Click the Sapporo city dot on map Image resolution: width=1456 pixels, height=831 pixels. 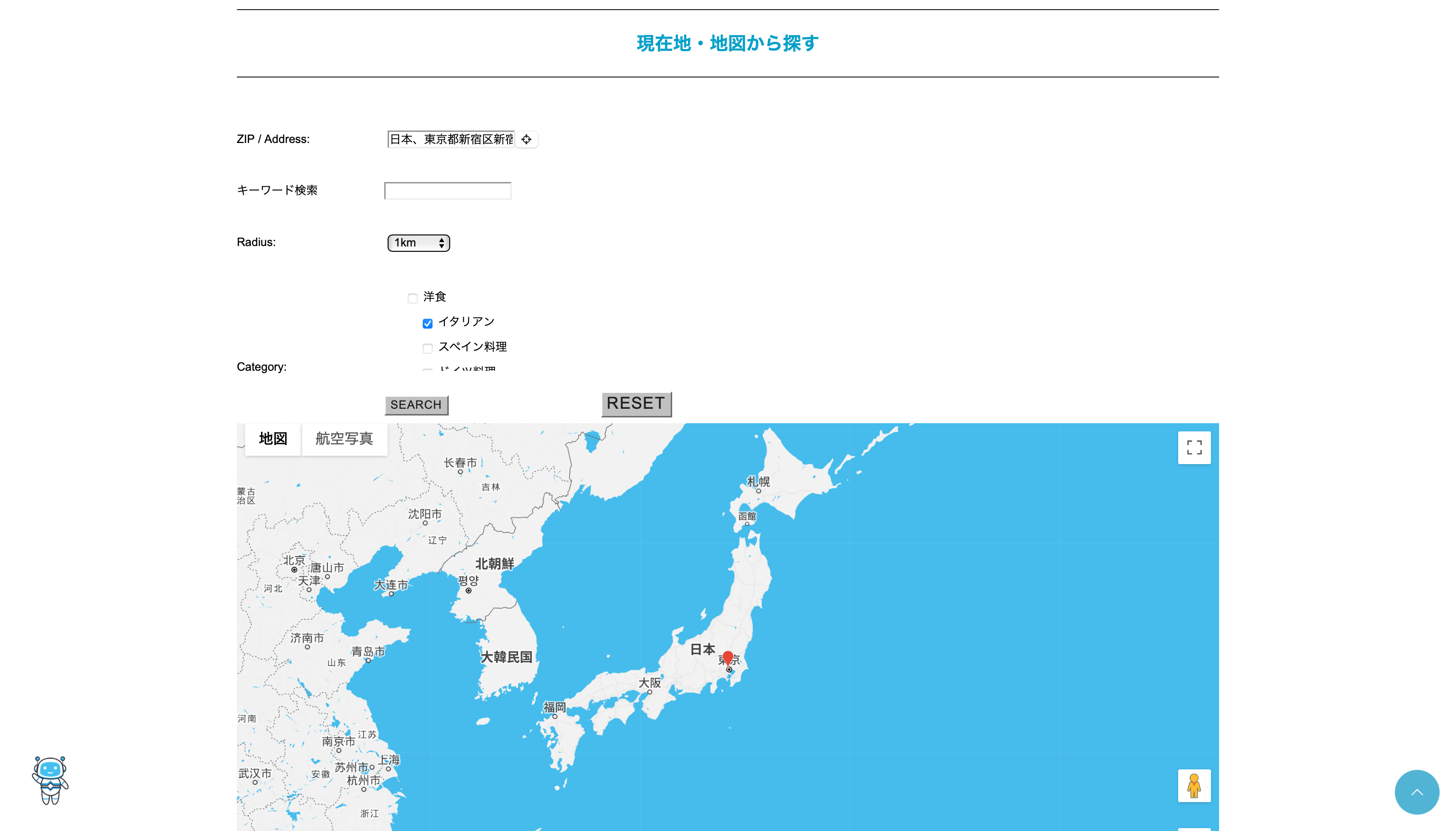point(758,491)
